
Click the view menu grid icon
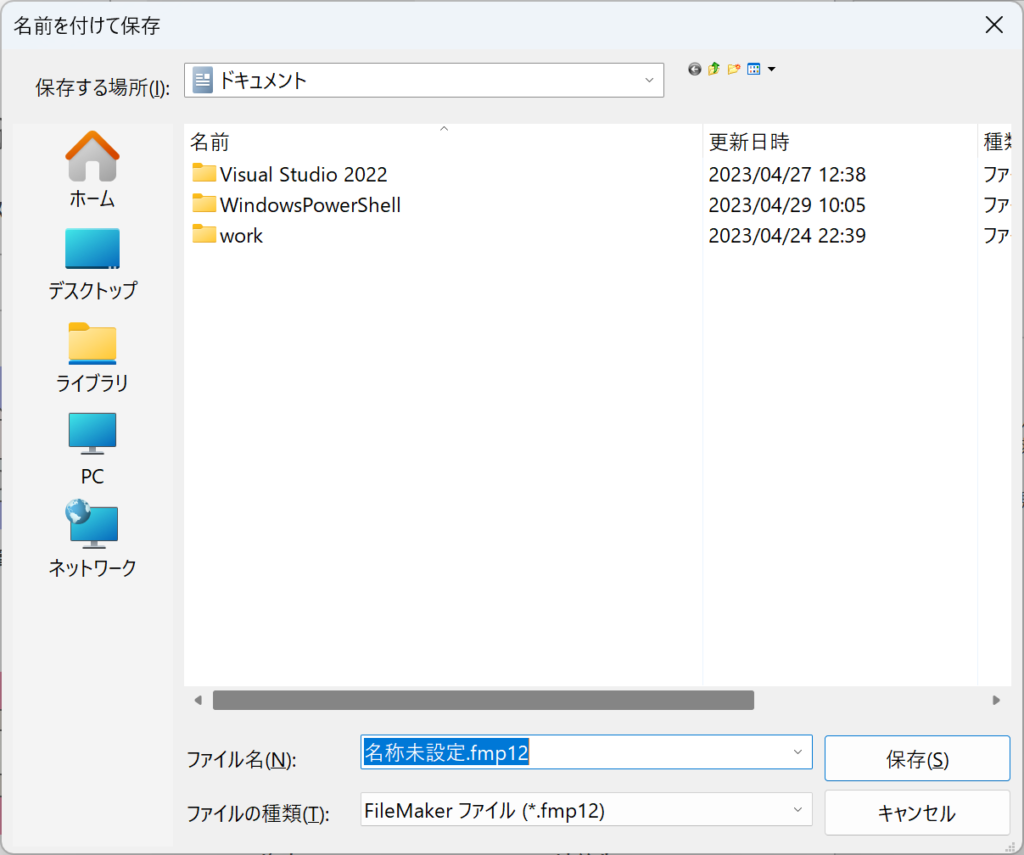pyautogui.click(x=754, y=69)
